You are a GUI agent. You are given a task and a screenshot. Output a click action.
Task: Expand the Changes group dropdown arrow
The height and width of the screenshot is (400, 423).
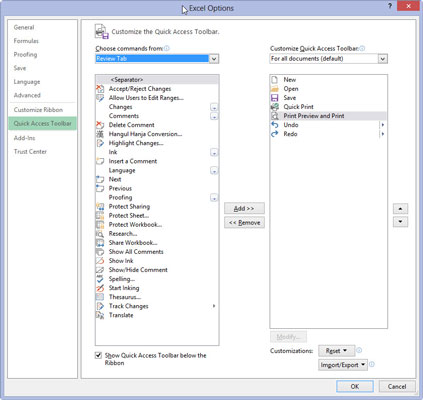pyautogui.click(x=214, y=107)
